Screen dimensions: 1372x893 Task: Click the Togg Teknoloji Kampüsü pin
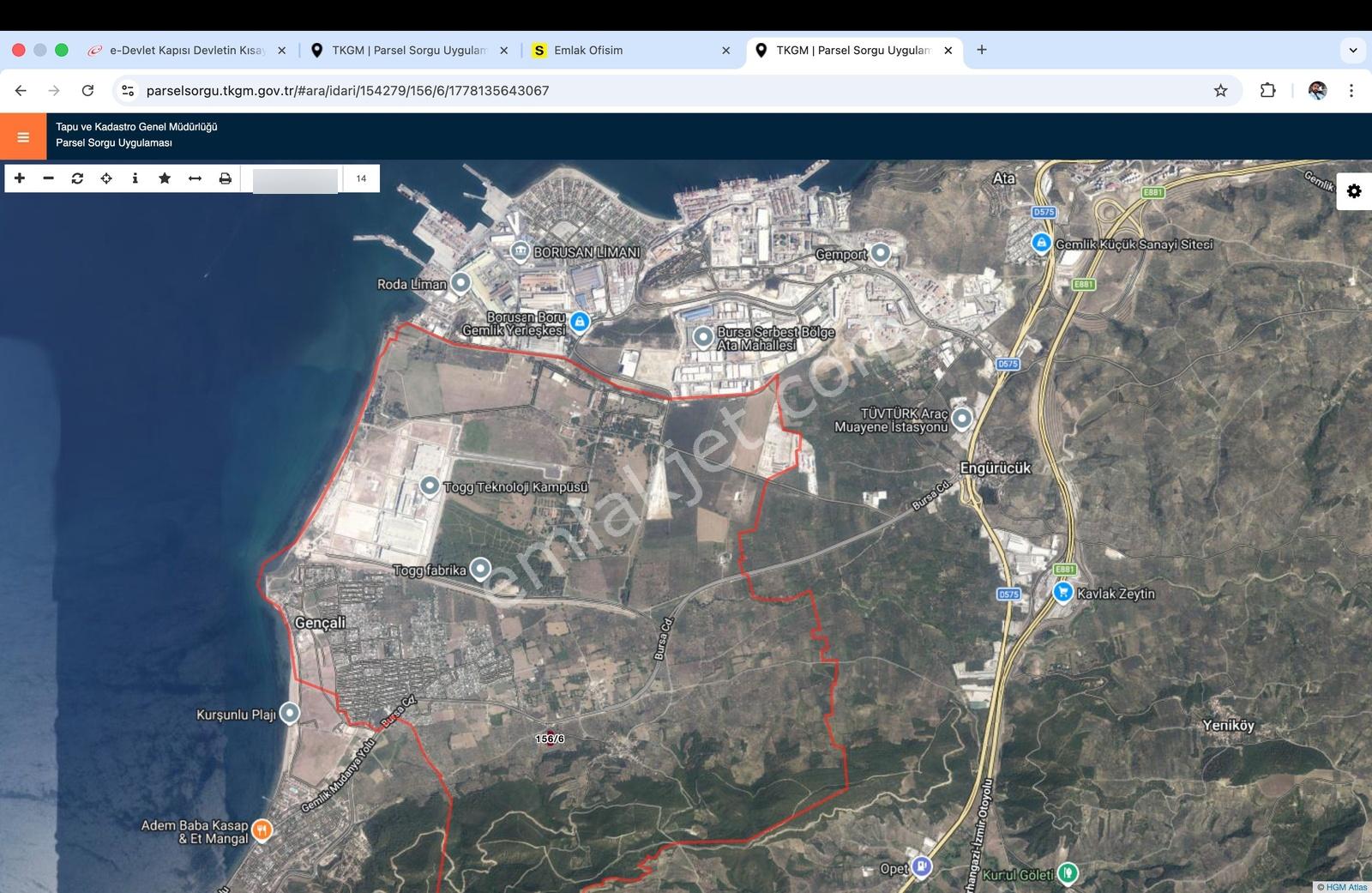pyautogui.click(x=430, y=486)
